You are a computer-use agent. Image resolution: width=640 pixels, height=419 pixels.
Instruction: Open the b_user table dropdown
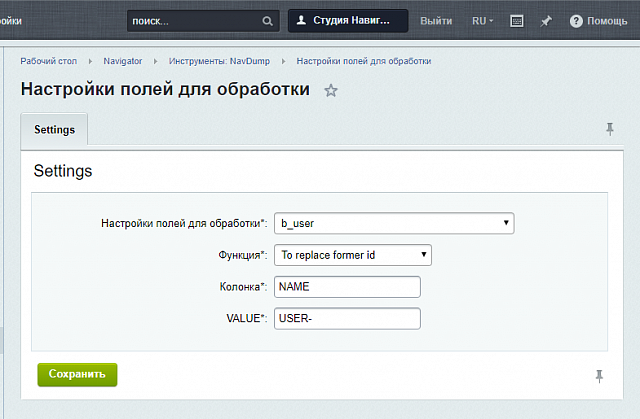[x=394, y=223]
